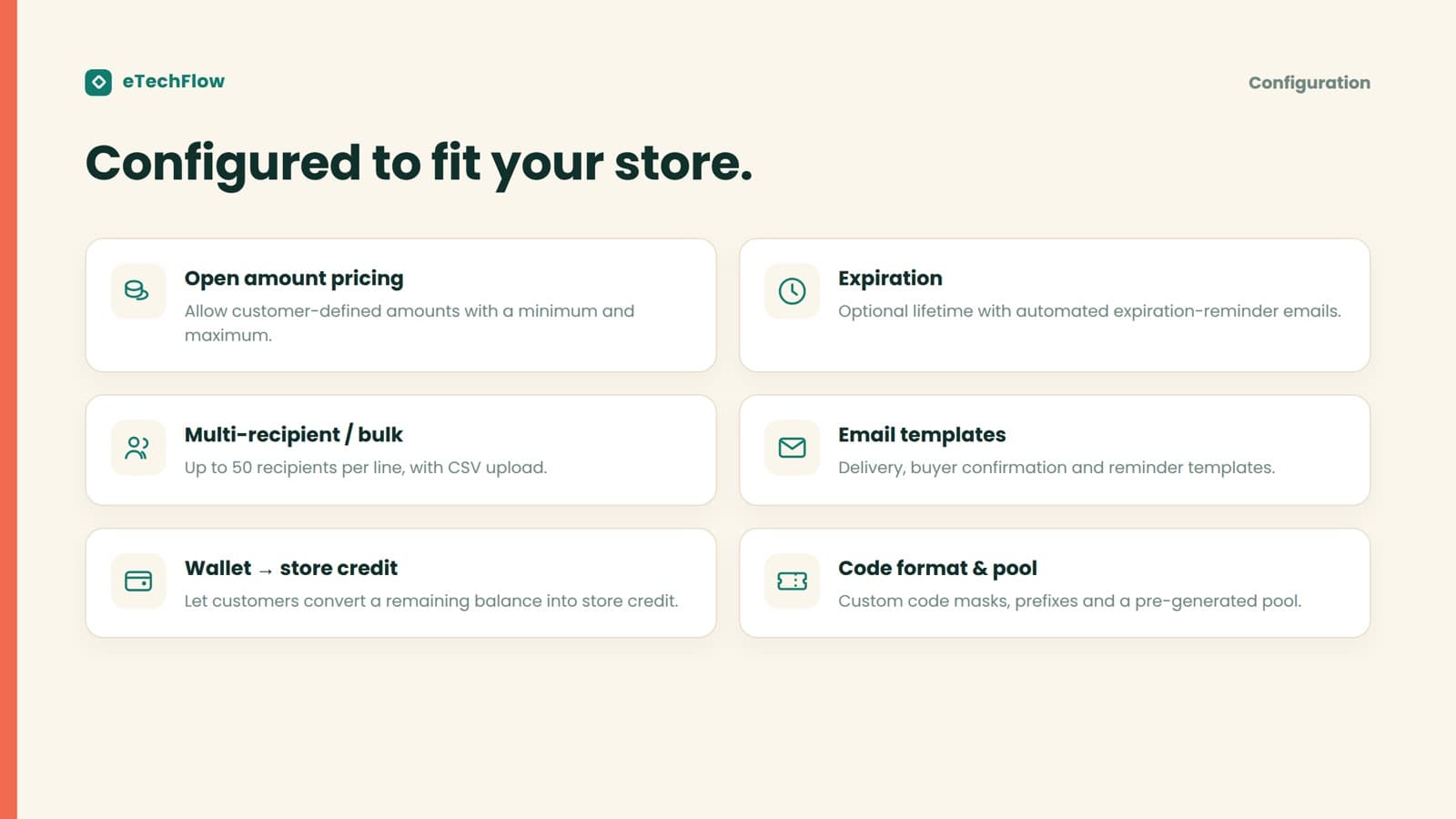Click the '50 recipients per line' description

366,468
